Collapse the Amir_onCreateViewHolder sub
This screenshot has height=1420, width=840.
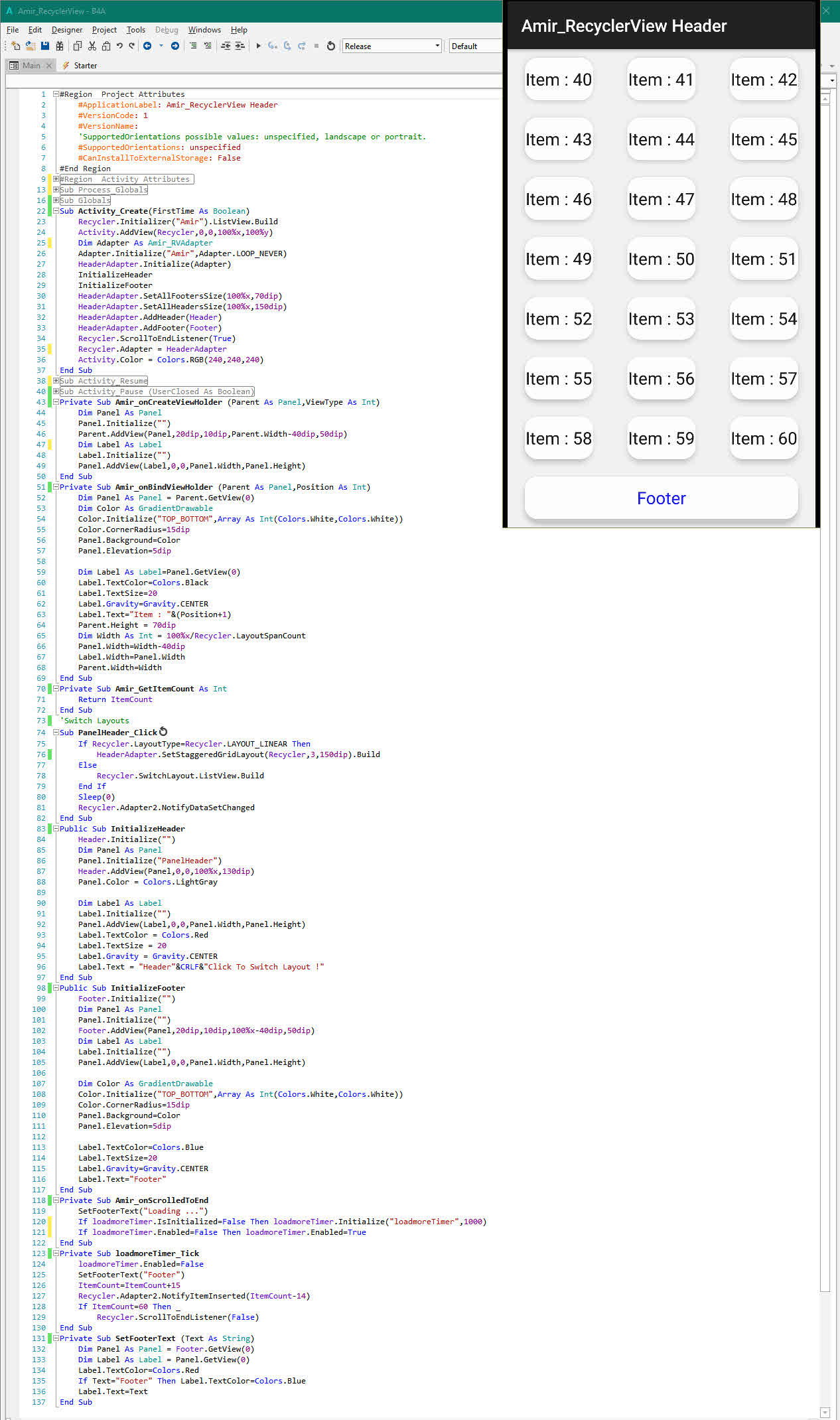[x=56, y=402]
